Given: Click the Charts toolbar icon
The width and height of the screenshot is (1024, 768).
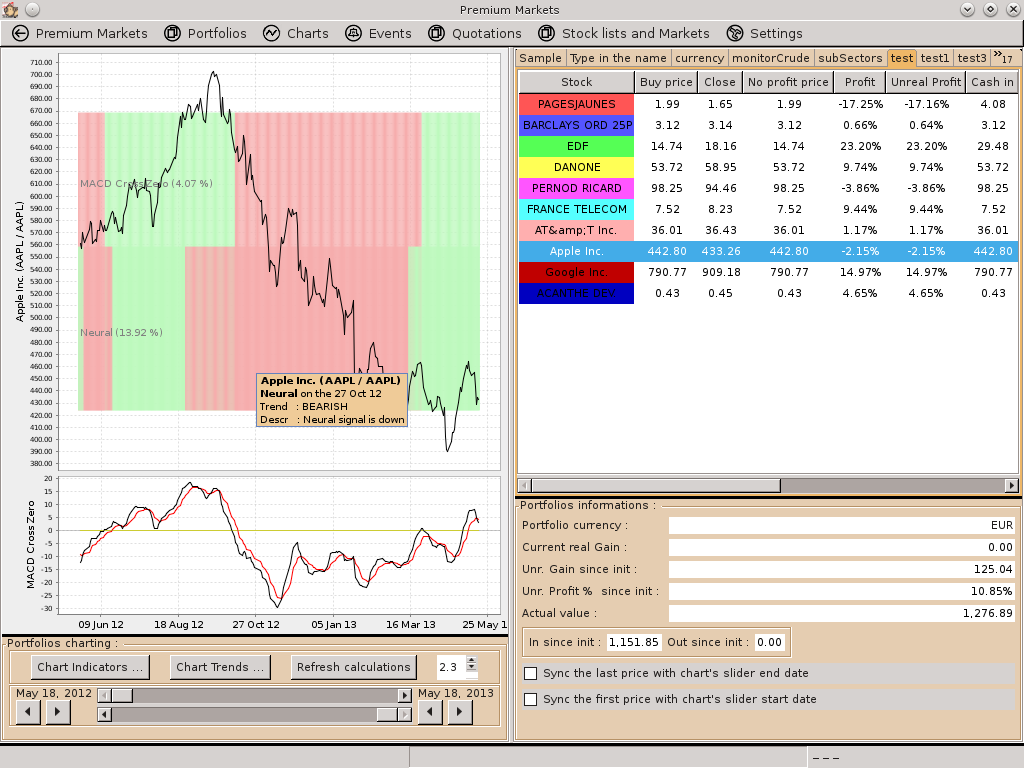Looking at the screenshot, I should pyautogui.click(x=272, y=33).
